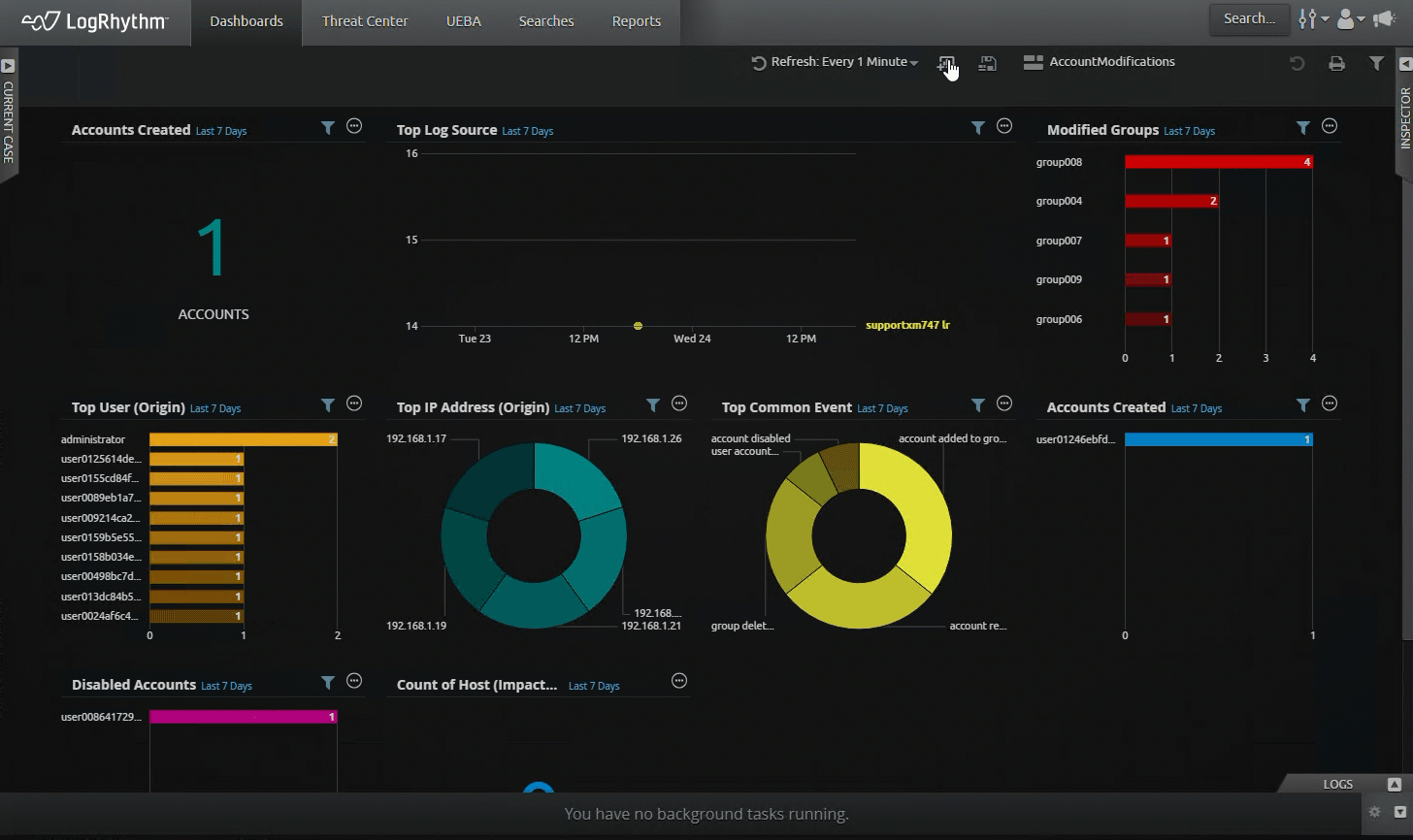1413x840 pixels.
Task: Toggle the filter on Top User (Origin) widget
Action: [x=328, y=404]
